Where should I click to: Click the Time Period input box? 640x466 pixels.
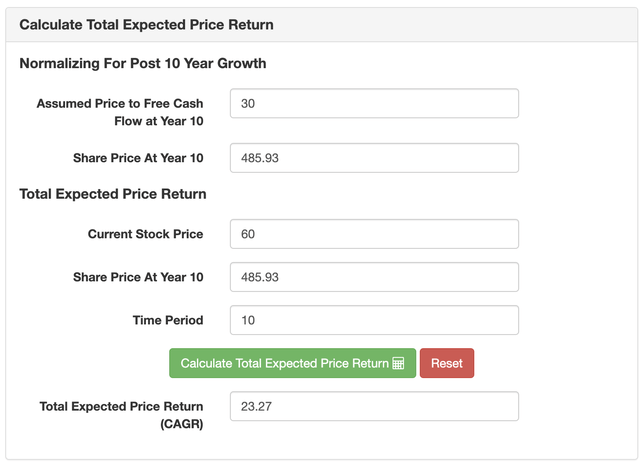tap(374, 320)
